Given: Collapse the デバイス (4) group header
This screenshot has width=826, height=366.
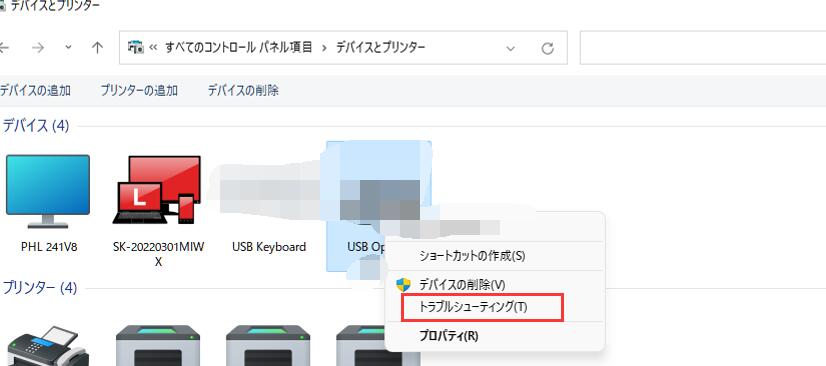Looking at the screenshot, I should 36,126.
